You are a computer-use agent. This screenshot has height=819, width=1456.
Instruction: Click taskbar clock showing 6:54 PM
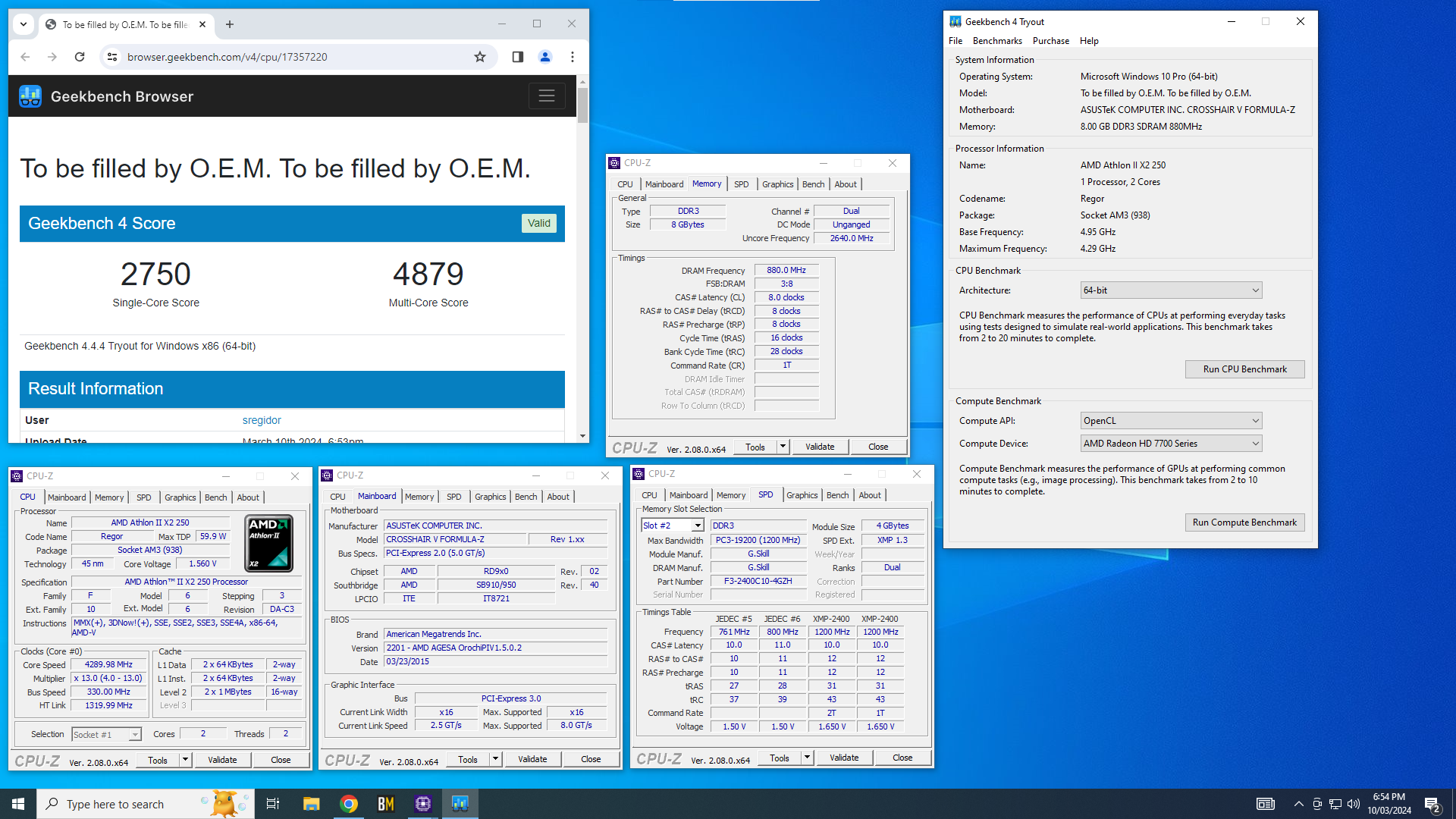click(x=1389, y=804)
